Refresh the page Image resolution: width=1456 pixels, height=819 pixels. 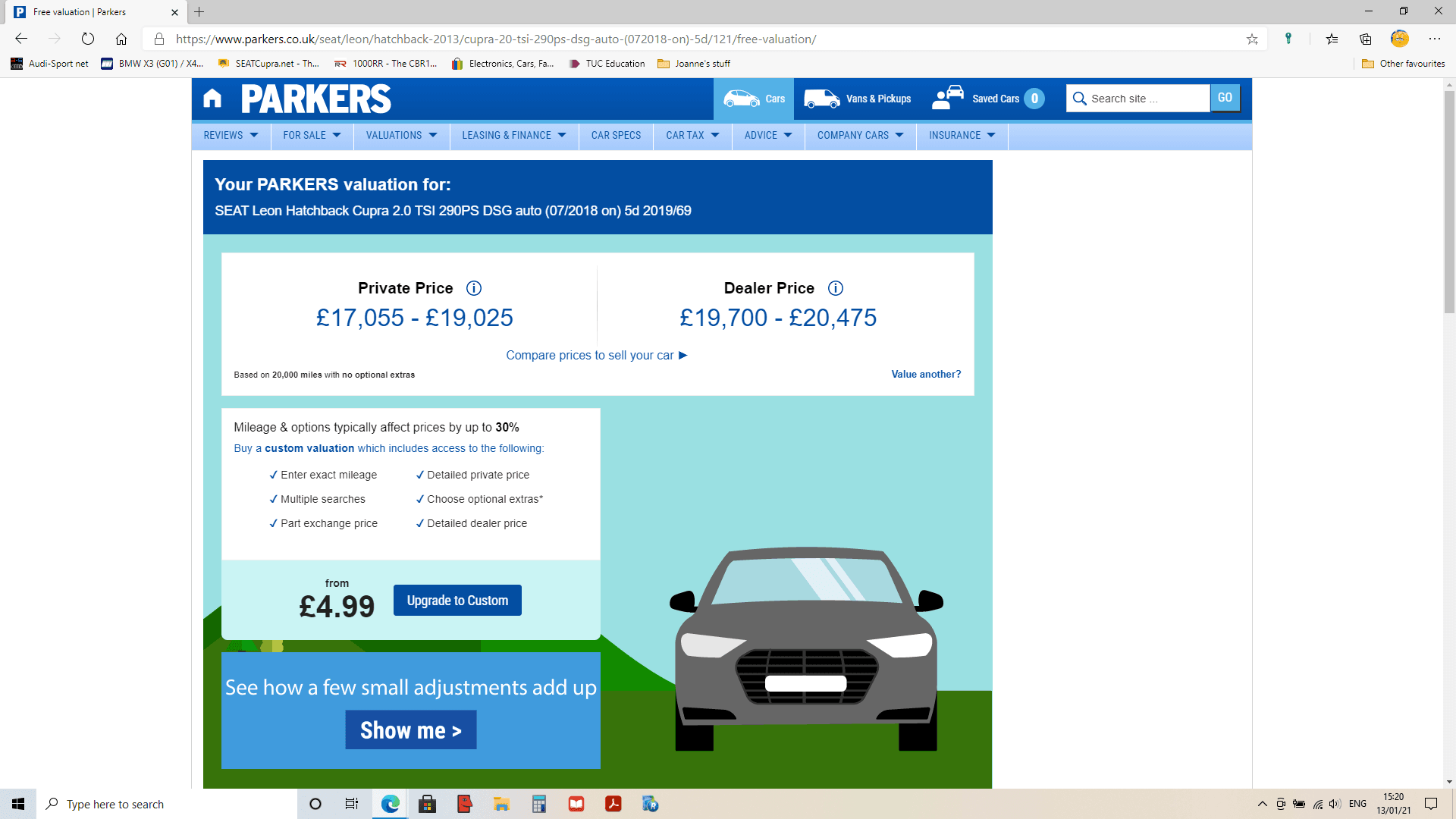[x=88, y=39]
